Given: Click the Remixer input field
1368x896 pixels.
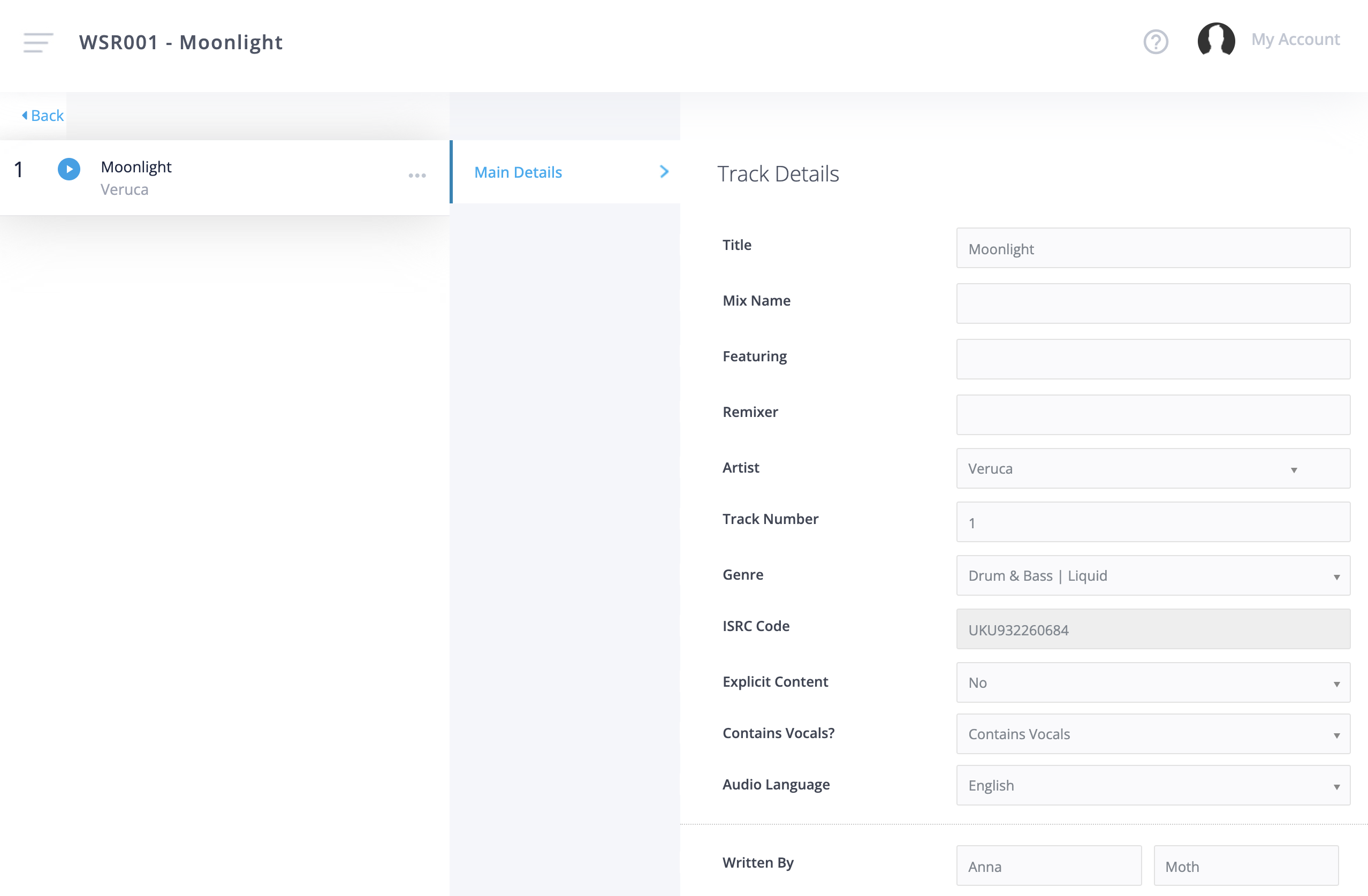Looking at the screenshot, I should [1153, 415].
